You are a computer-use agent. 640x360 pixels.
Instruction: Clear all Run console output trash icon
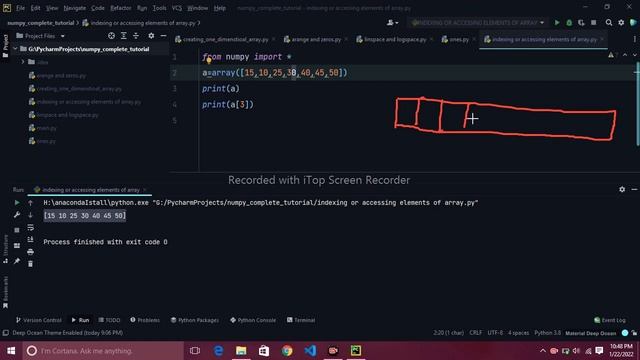(31, 264)
